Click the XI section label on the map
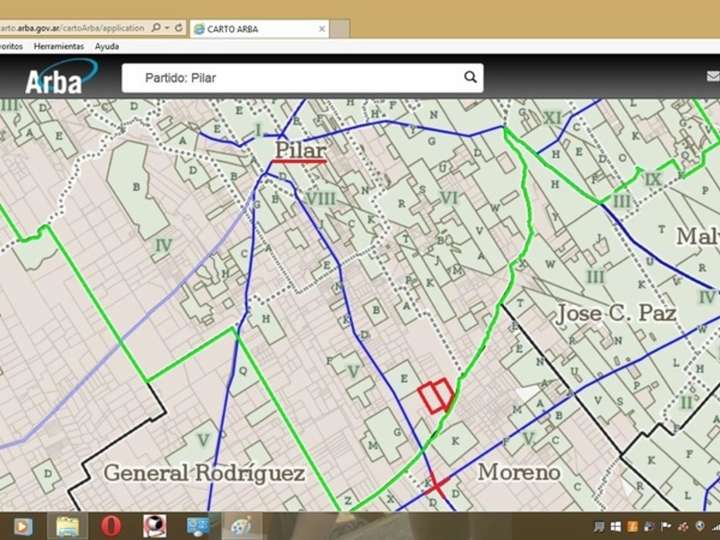The width and height of the screenshot is (720, 540). 552,118
